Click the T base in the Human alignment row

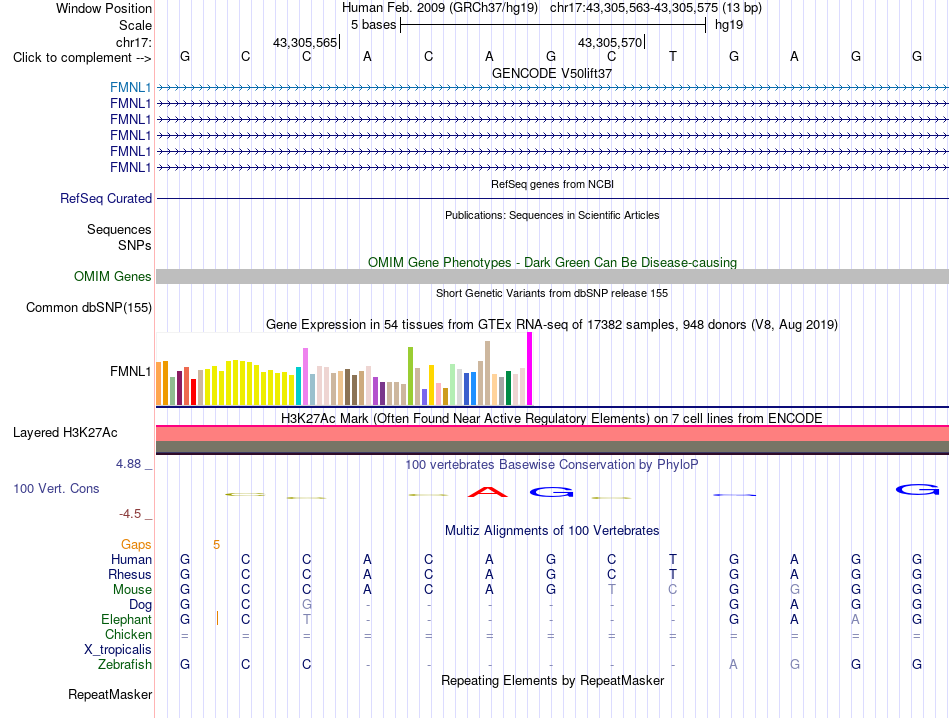click(x=673, y=559)
